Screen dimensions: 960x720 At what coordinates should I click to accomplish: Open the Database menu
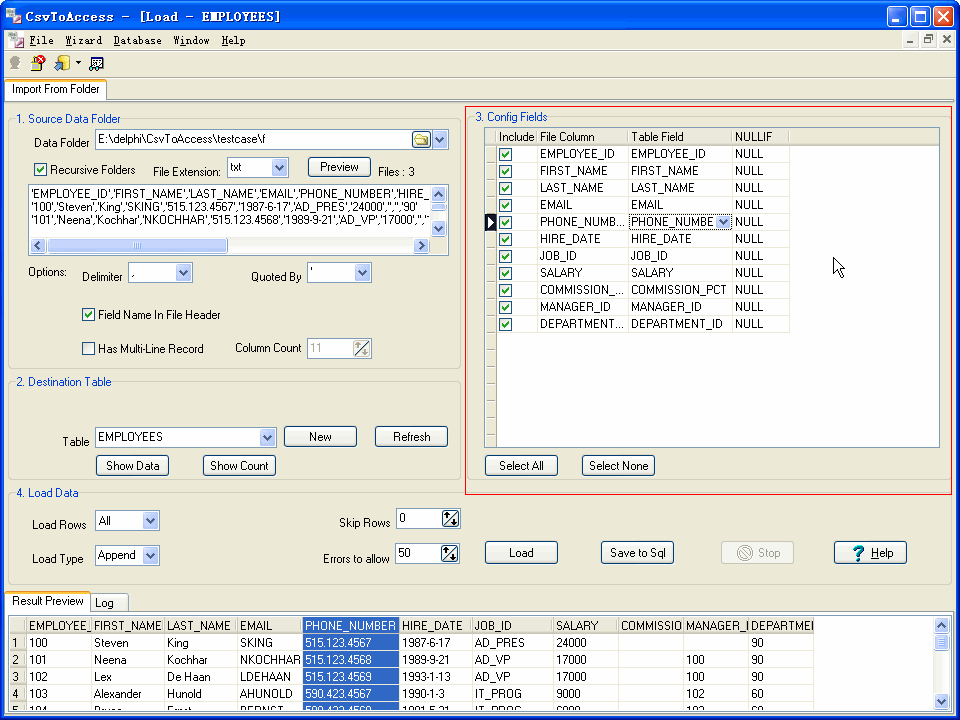137,40
